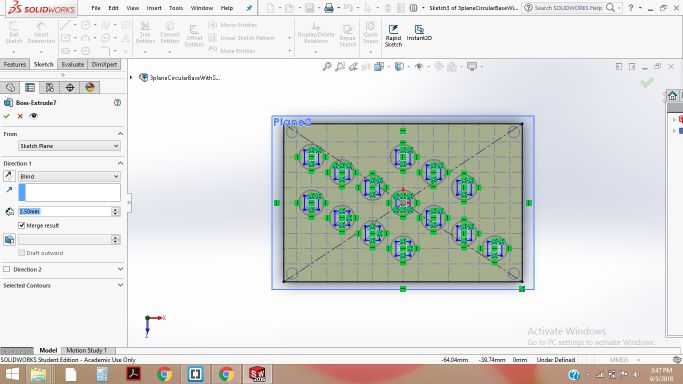Screen dimensions: 683x384
Task: Open the Edit menu
Action: point(113,8)
